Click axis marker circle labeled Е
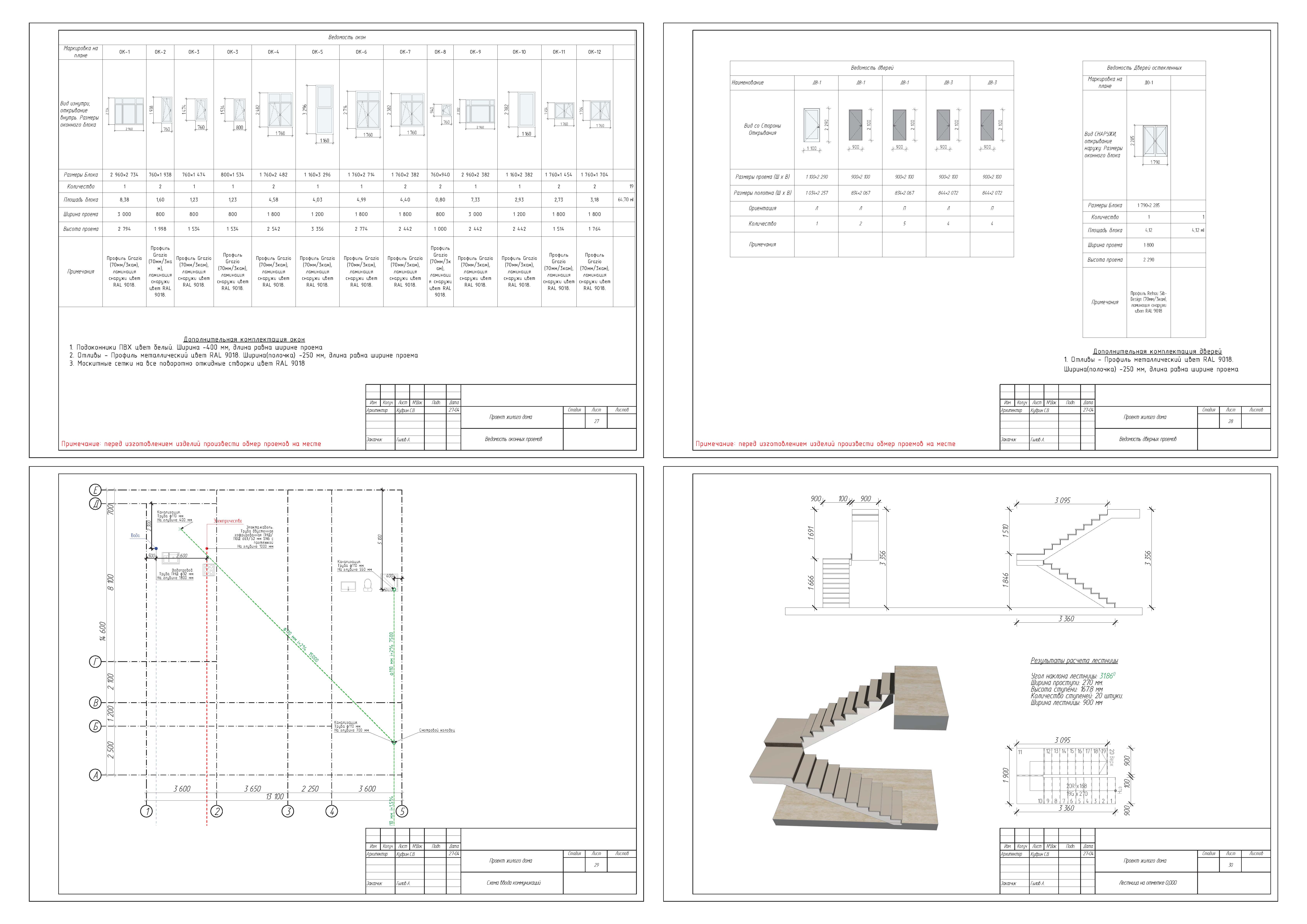The height and width of the screenshot is (924, 1307). pos(96,490)
